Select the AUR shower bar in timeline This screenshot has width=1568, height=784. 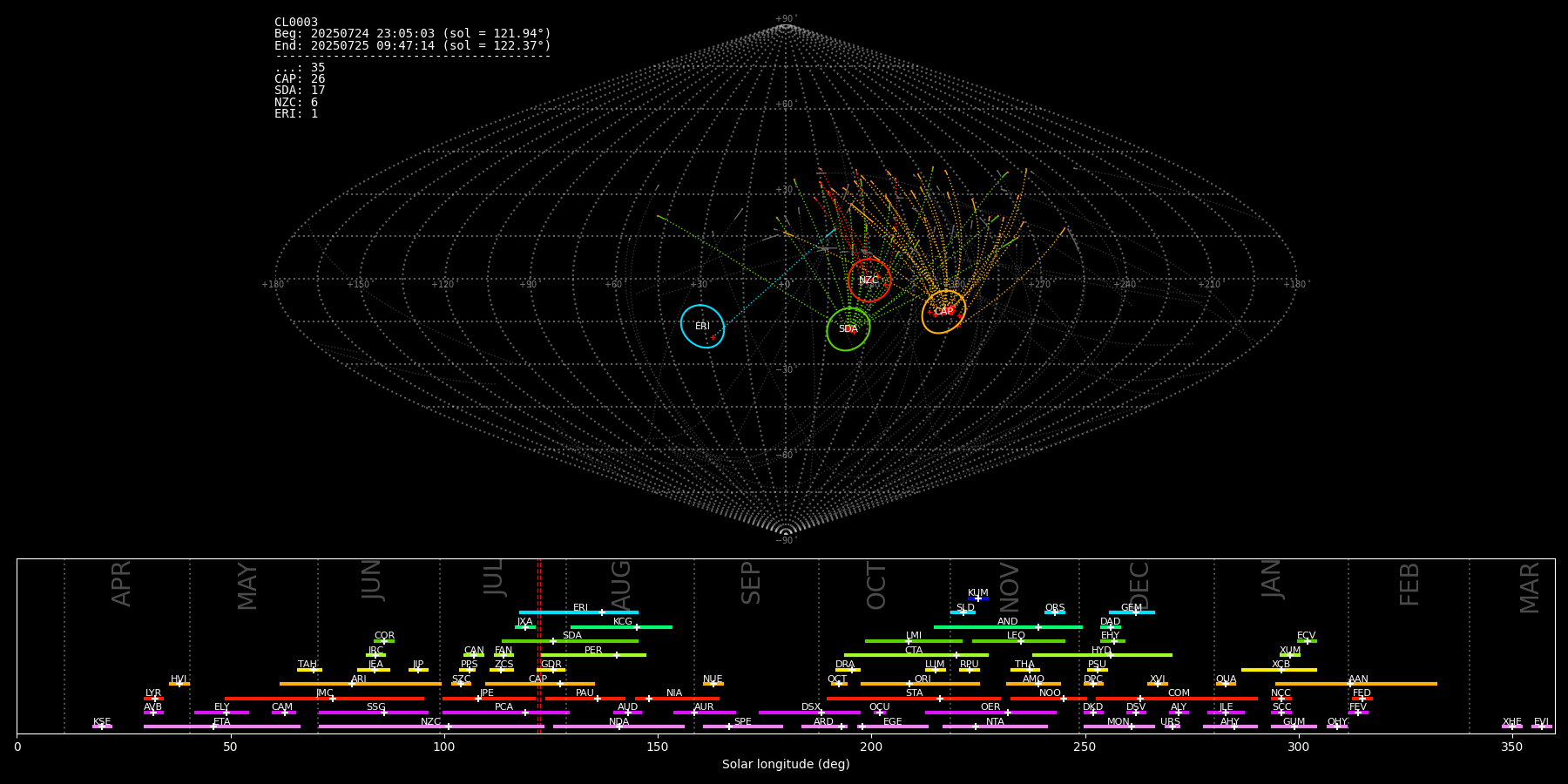click(x=704, y=713)
